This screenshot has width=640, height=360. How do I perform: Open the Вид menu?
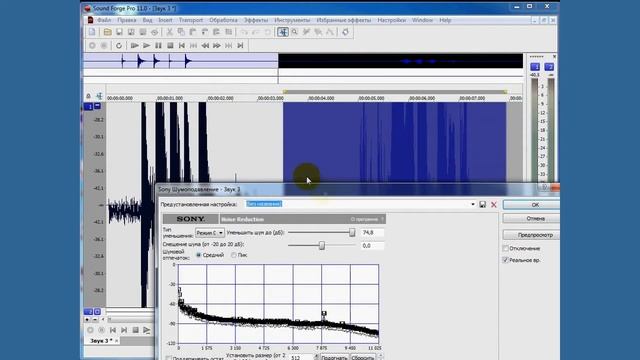147,20
